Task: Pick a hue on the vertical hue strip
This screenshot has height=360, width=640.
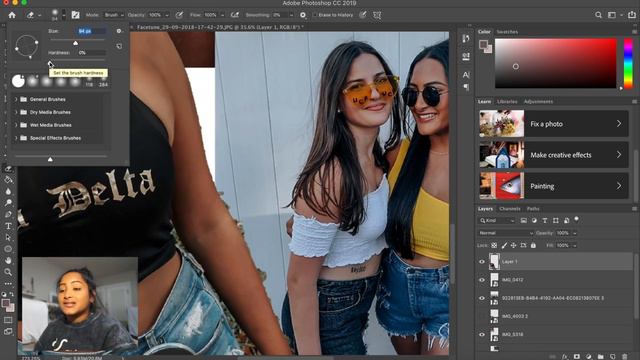Action: (x=629, y=63)
